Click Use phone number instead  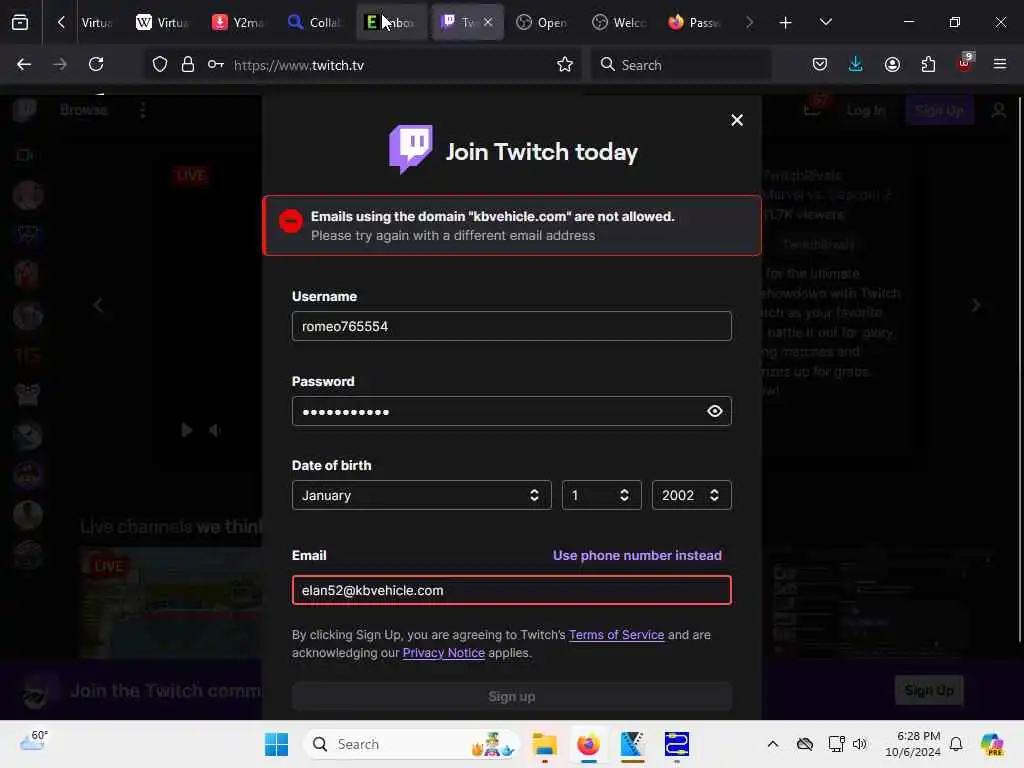tap(637, 556)
